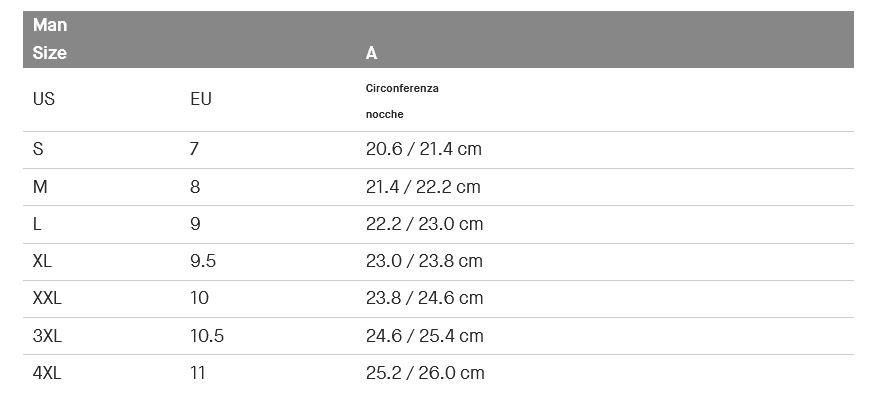
Task: Click the 3XL size cell
Action: [47, 336]
